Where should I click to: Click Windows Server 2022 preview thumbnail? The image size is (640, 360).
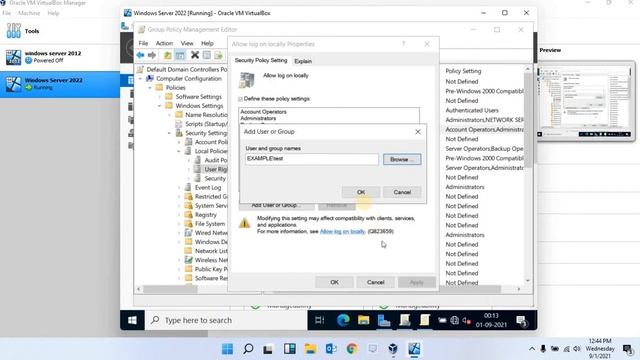(x=585, y=100)
